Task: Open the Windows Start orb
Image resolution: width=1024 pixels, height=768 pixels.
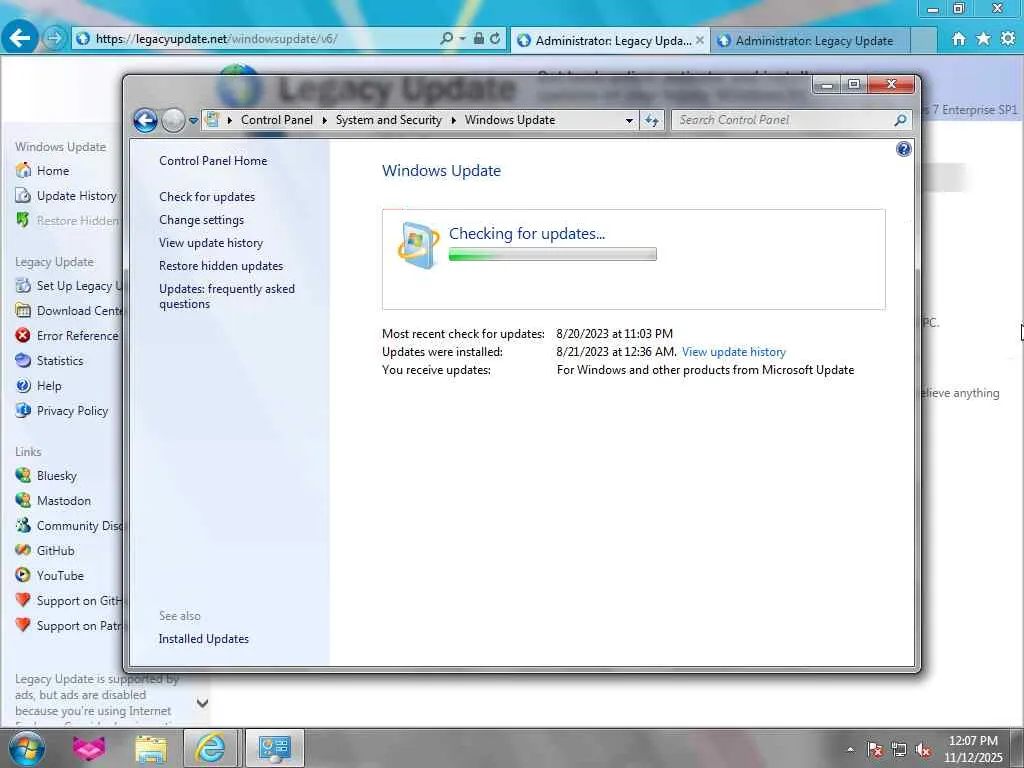Action: pos(27,749)
